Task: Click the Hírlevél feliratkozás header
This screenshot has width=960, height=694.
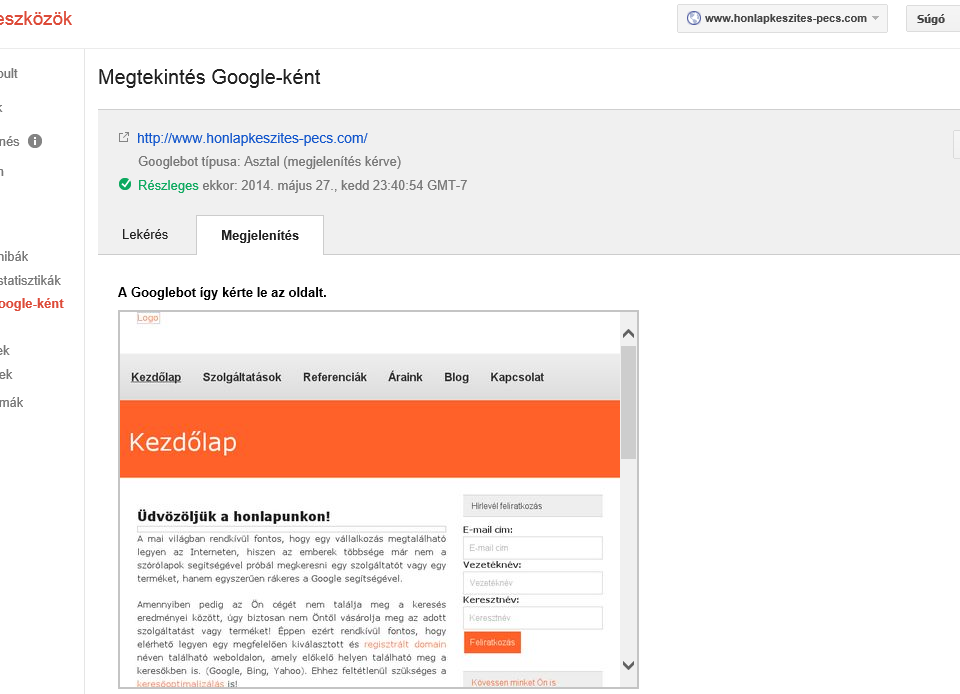Action: [x=533, y=506]
